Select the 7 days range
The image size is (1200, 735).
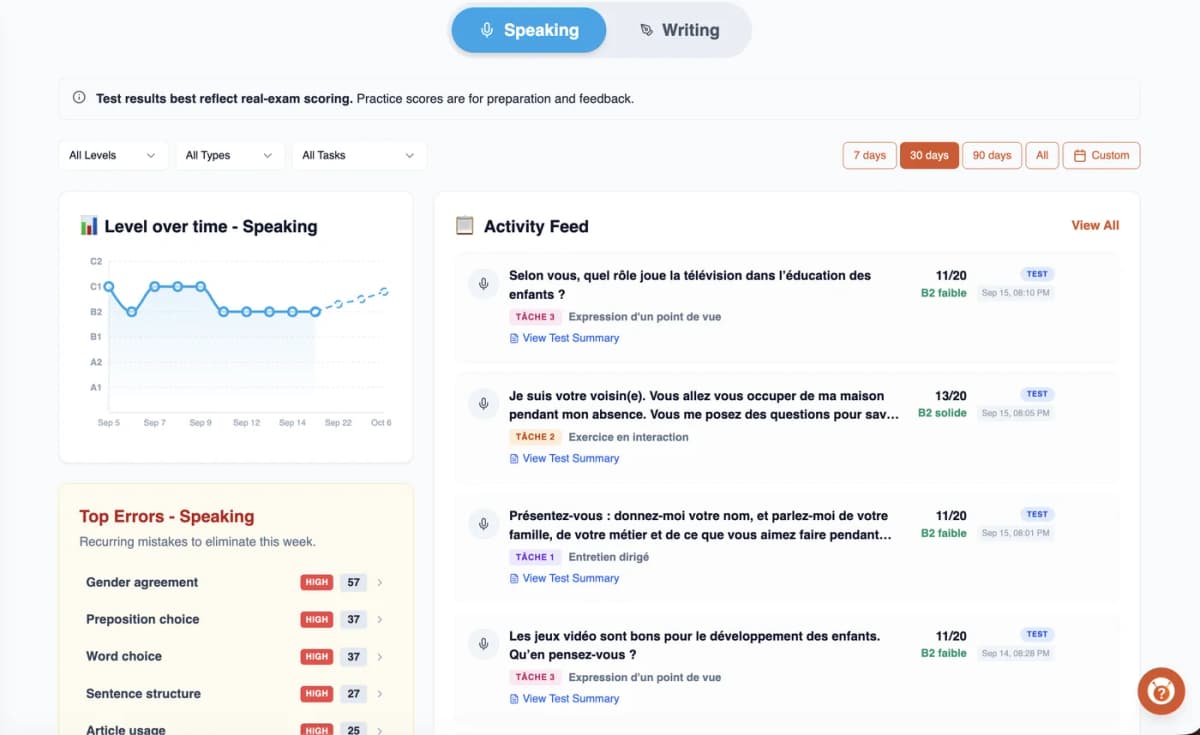point(869,155)
